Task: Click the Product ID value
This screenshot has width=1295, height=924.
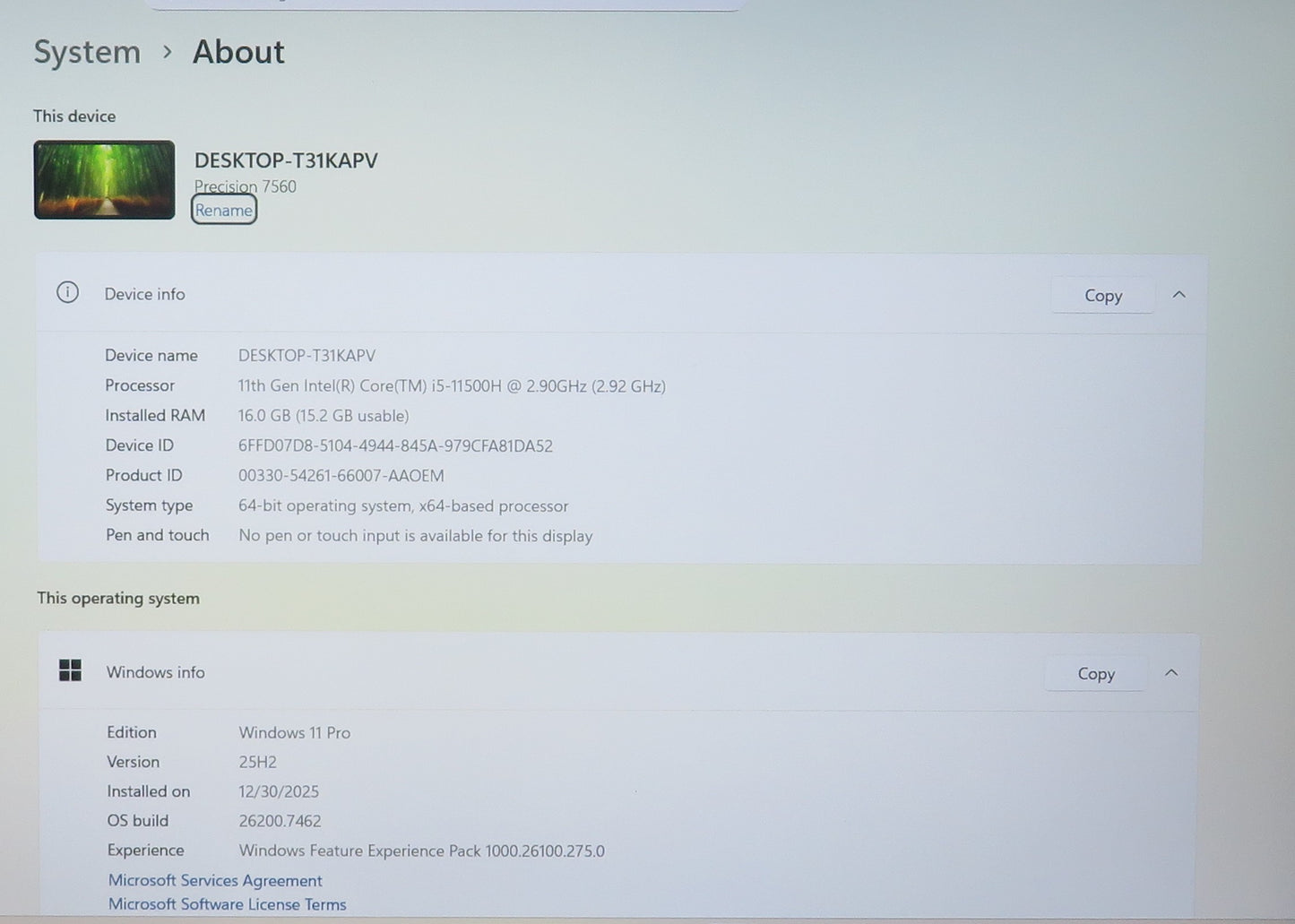Action: [x=341, y=476]
